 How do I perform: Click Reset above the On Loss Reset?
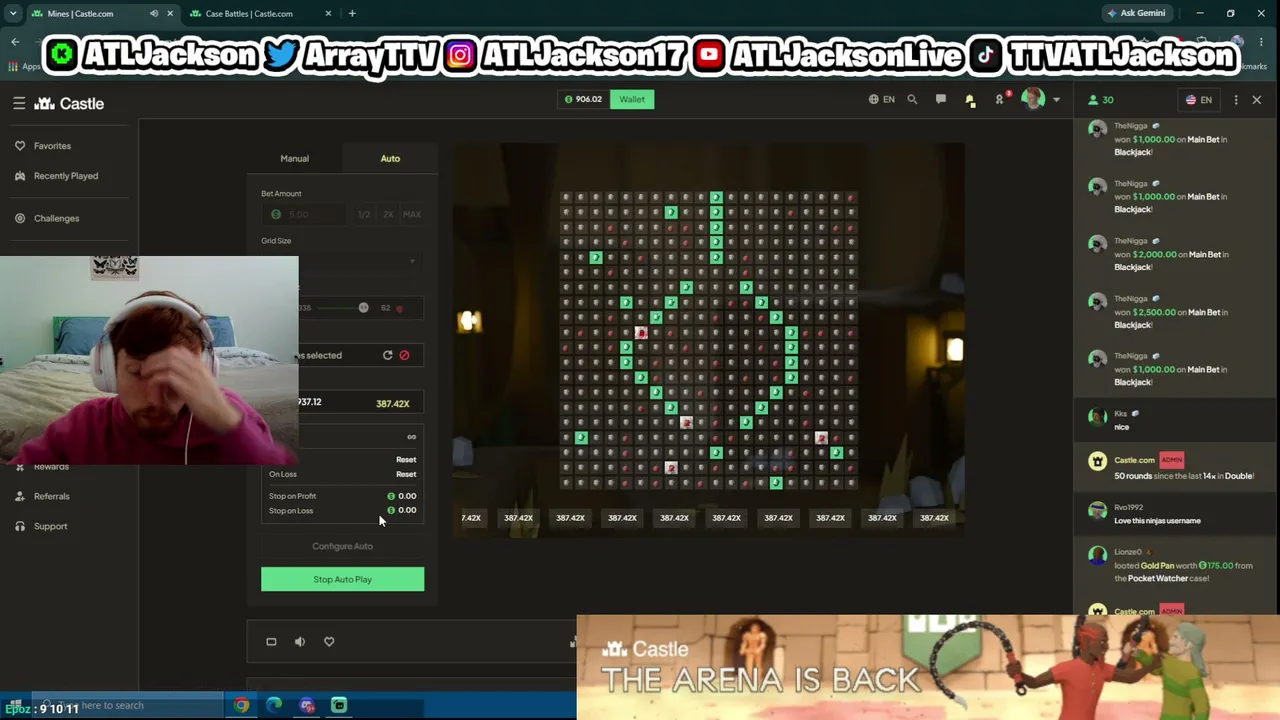406,460
